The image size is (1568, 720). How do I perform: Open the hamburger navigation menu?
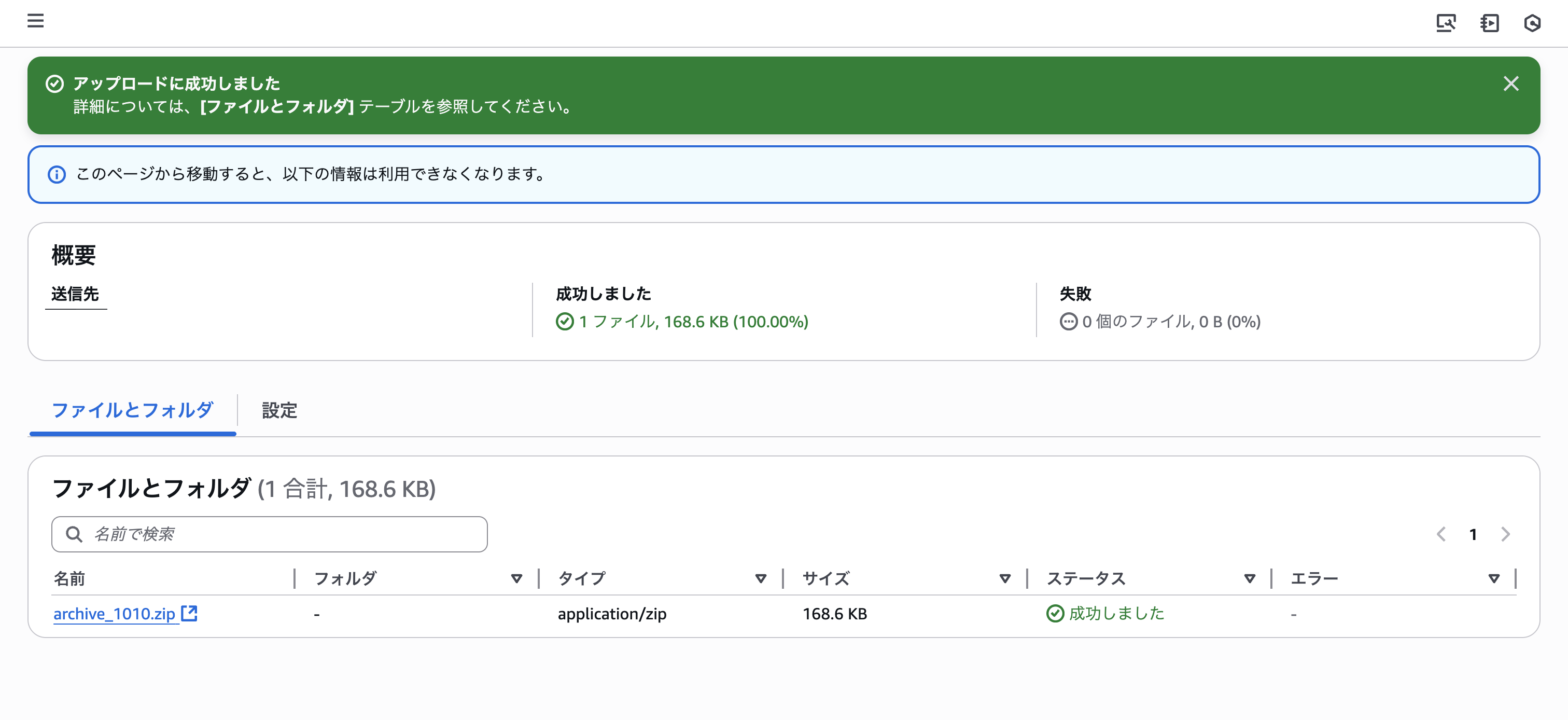[x=35, y=21]
